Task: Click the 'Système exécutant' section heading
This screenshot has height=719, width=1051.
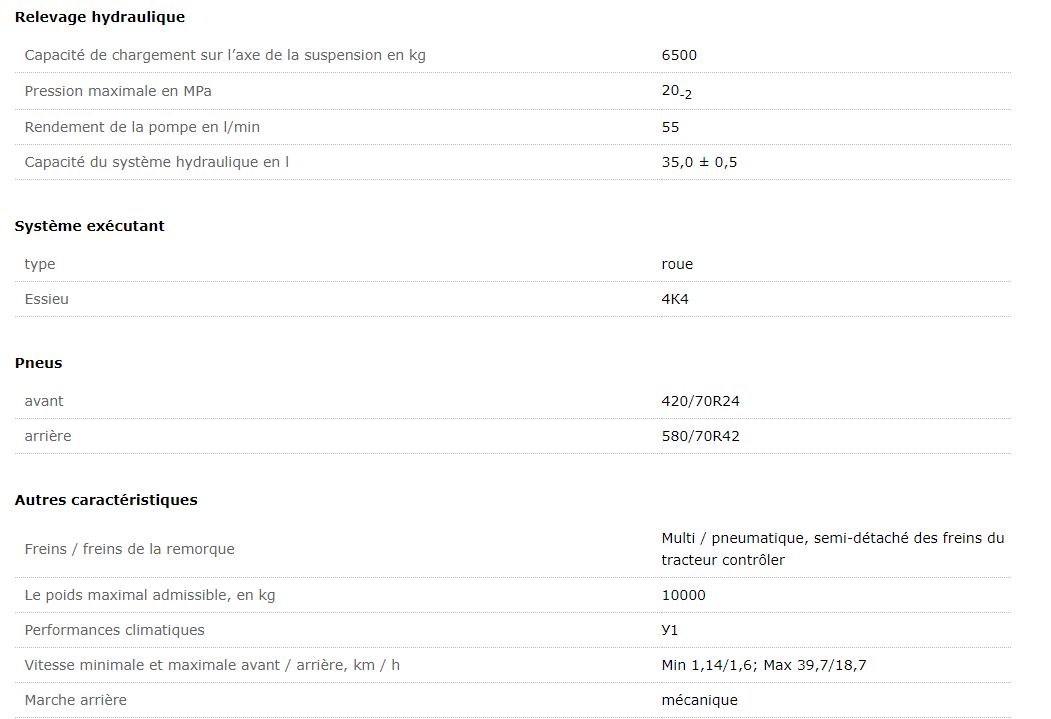Action: (x=89, y=226)
